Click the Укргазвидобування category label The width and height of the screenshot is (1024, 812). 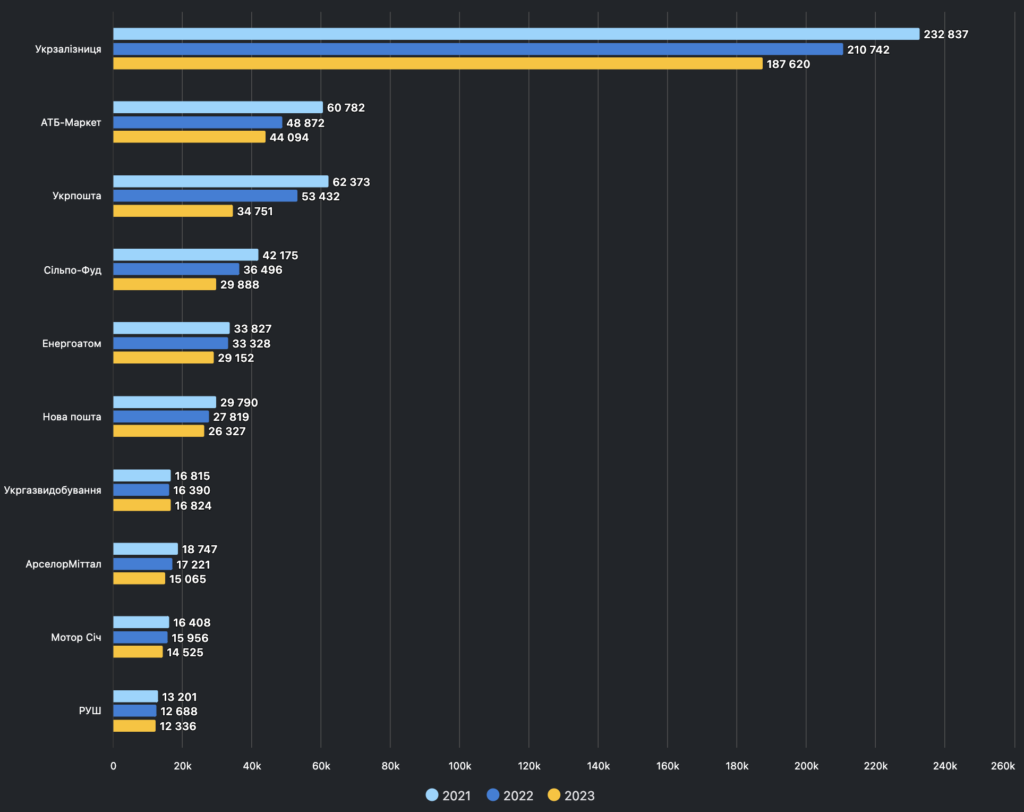point(52,490)
